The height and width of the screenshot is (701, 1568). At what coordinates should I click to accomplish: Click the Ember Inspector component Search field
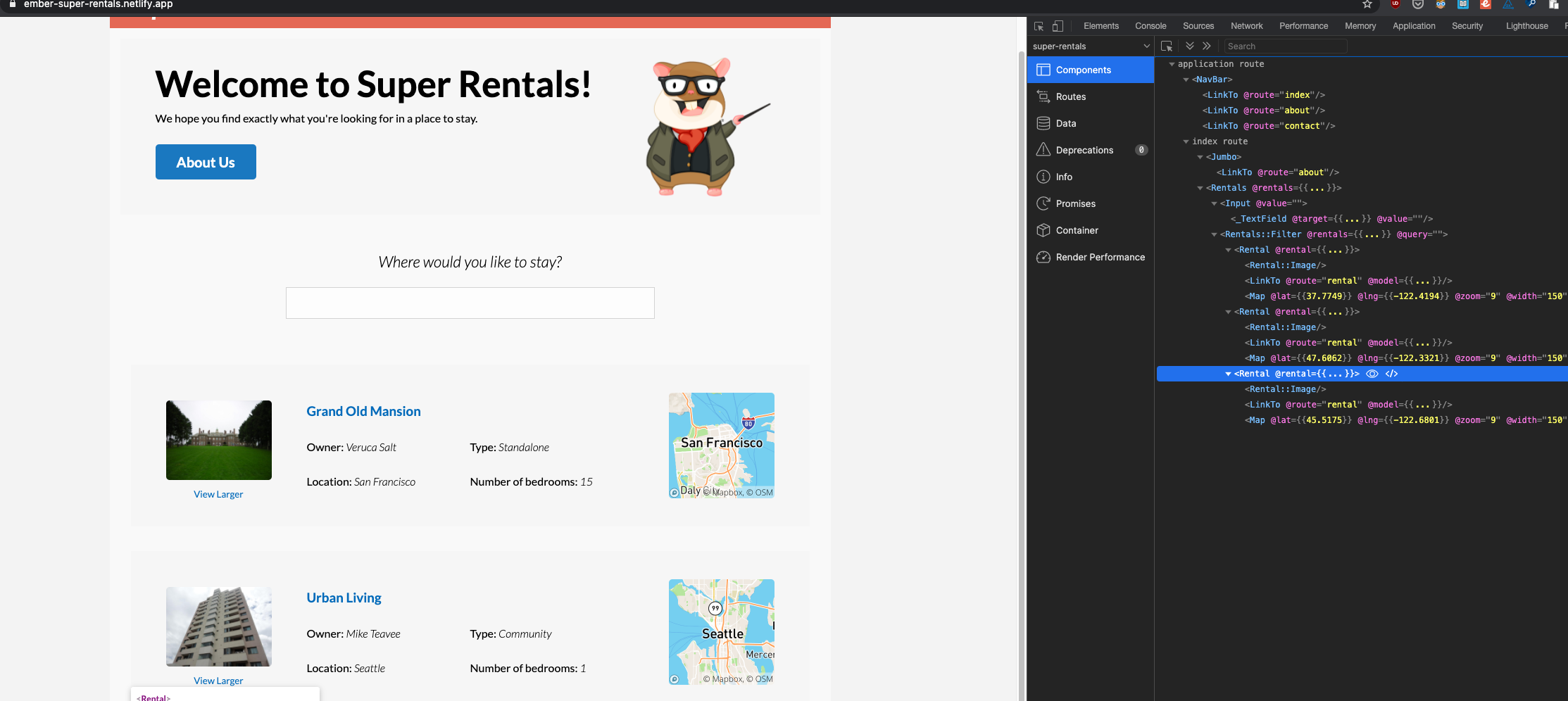pyautogui.click(x=1285, y=46)
